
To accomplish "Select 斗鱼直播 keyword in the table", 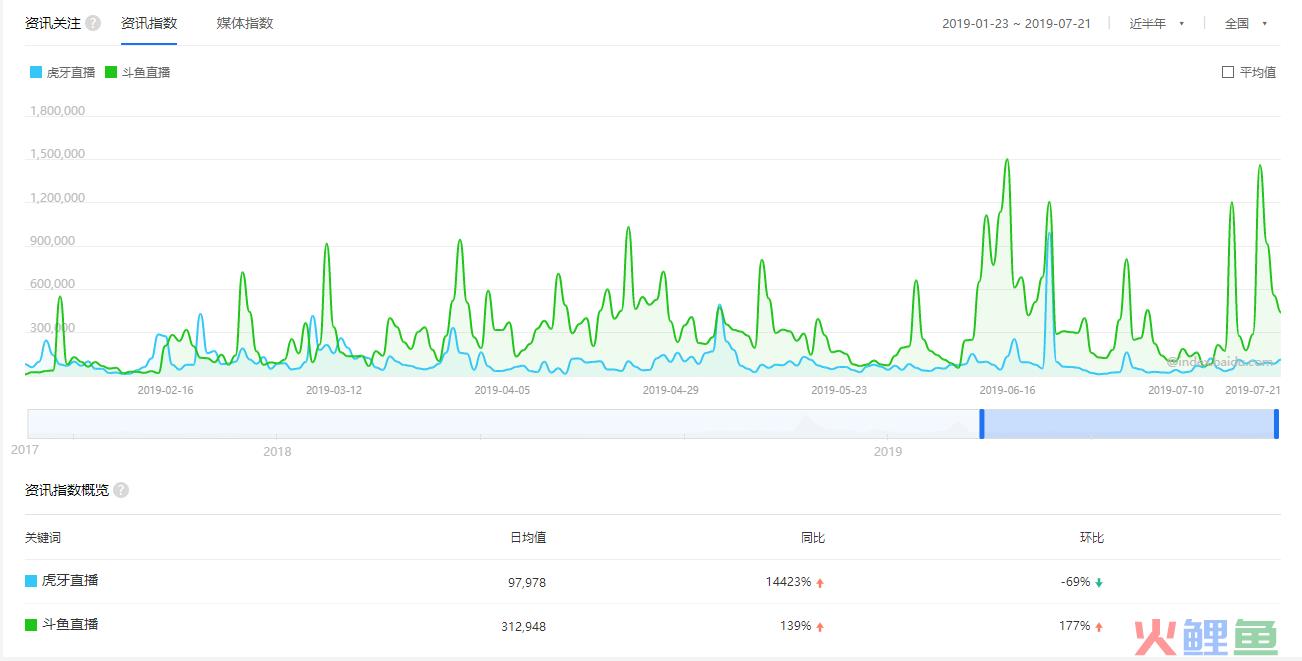I will pos(70,624).
